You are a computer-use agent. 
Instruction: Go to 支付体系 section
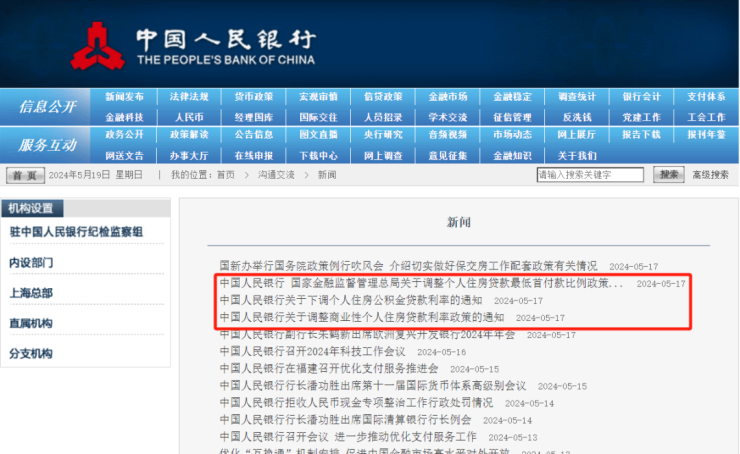[706, 97]
